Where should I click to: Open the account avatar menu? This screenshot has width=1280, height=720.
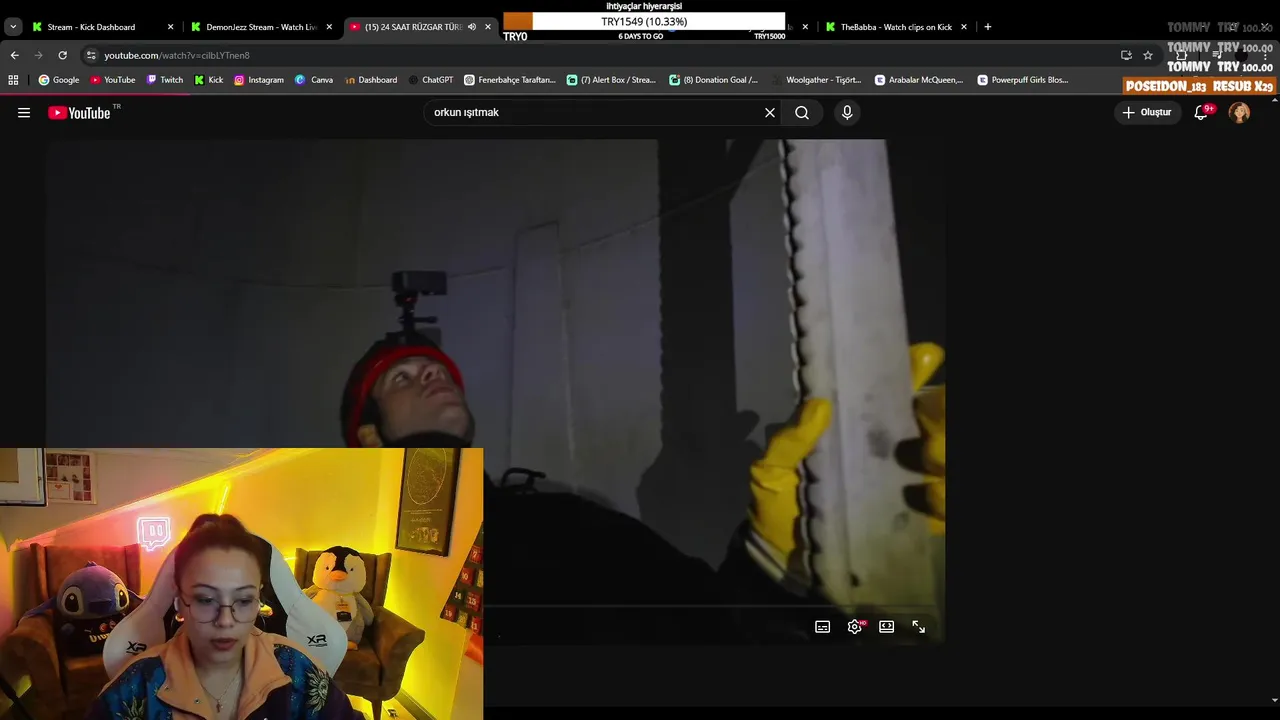click(1239, 113)
